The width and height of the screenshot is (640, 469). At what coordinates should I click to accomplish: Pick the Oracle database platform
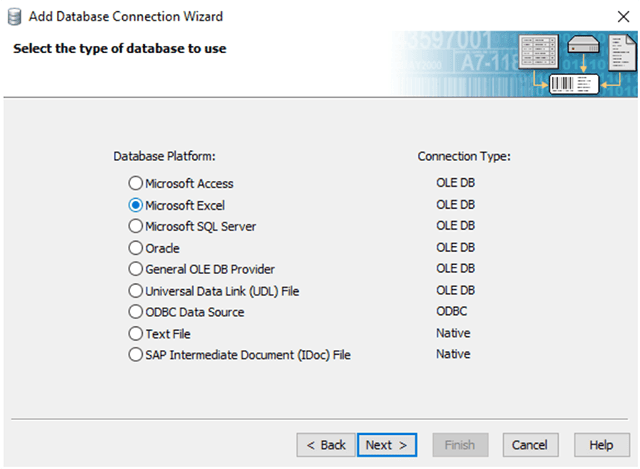pos(136,248)
